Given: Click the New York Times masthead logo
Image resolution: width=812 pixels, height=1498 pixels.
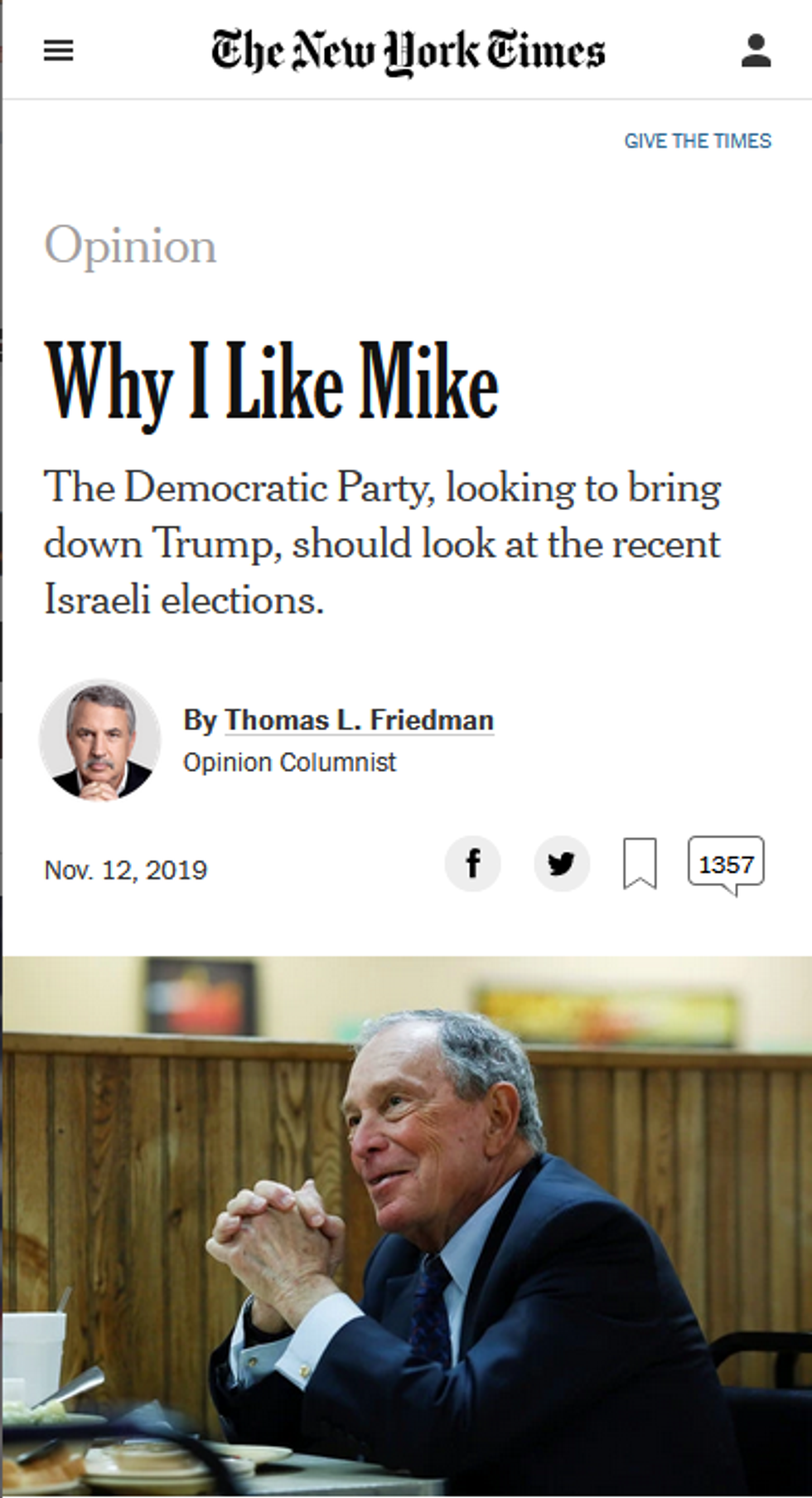Looking at the screenshot, I should (408, 50).
